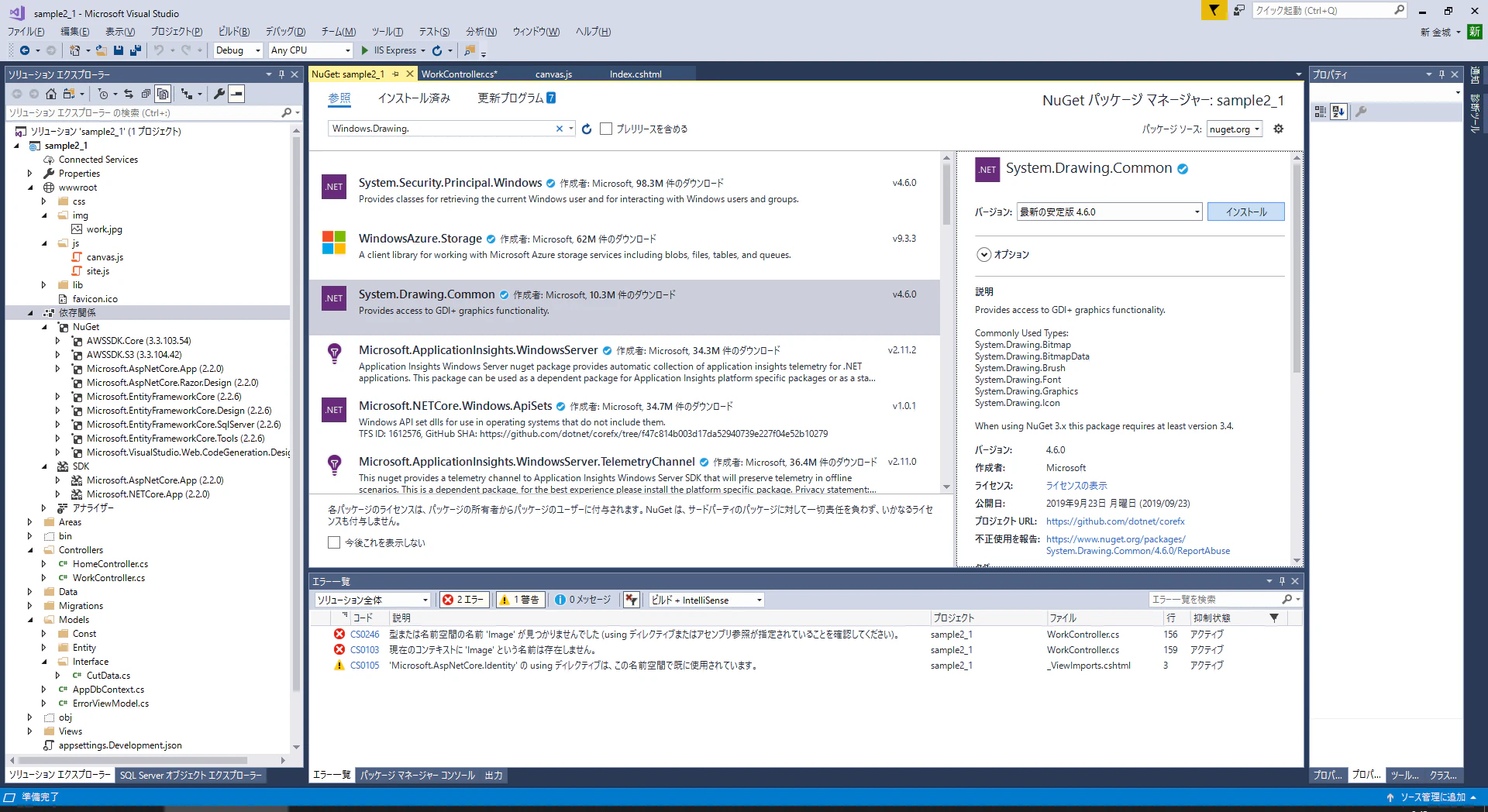Click the Open File folder icon
Viewport: 1488px width, 812px height.
[x=102, y=50]
